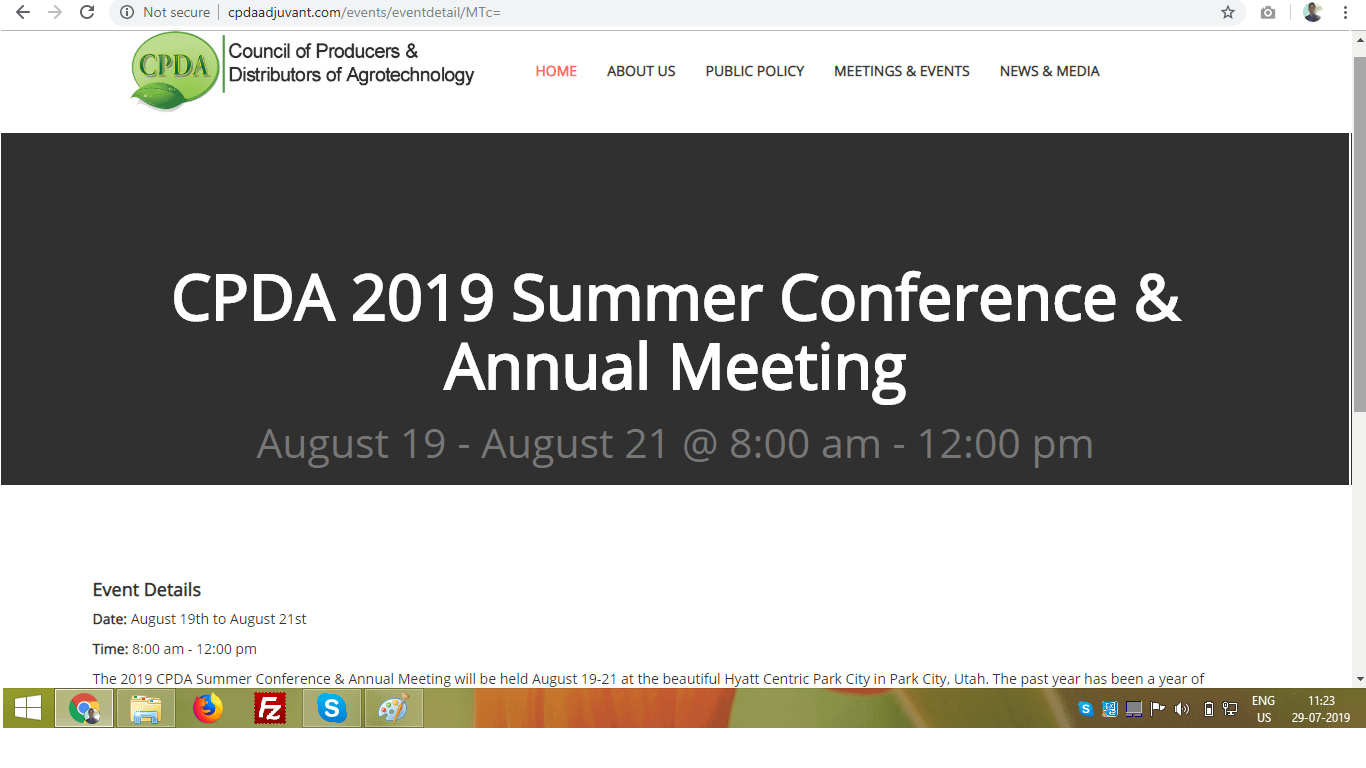
Task: Click the browser forward arrow
Action: [55, 13]
